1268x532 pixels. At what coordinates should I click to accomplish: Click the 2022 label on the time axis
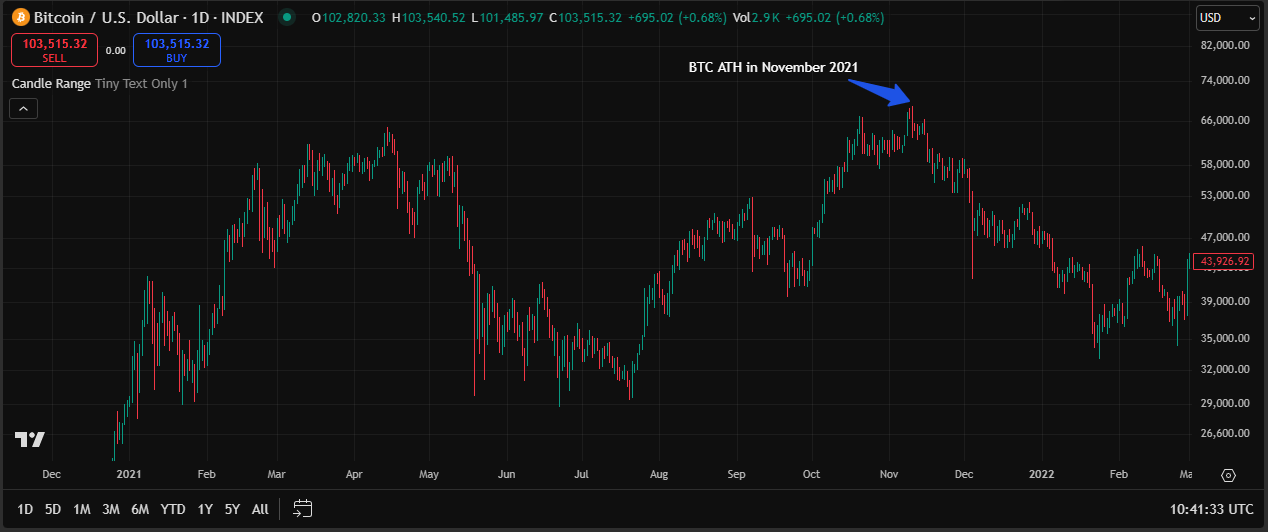[1042, 474]
